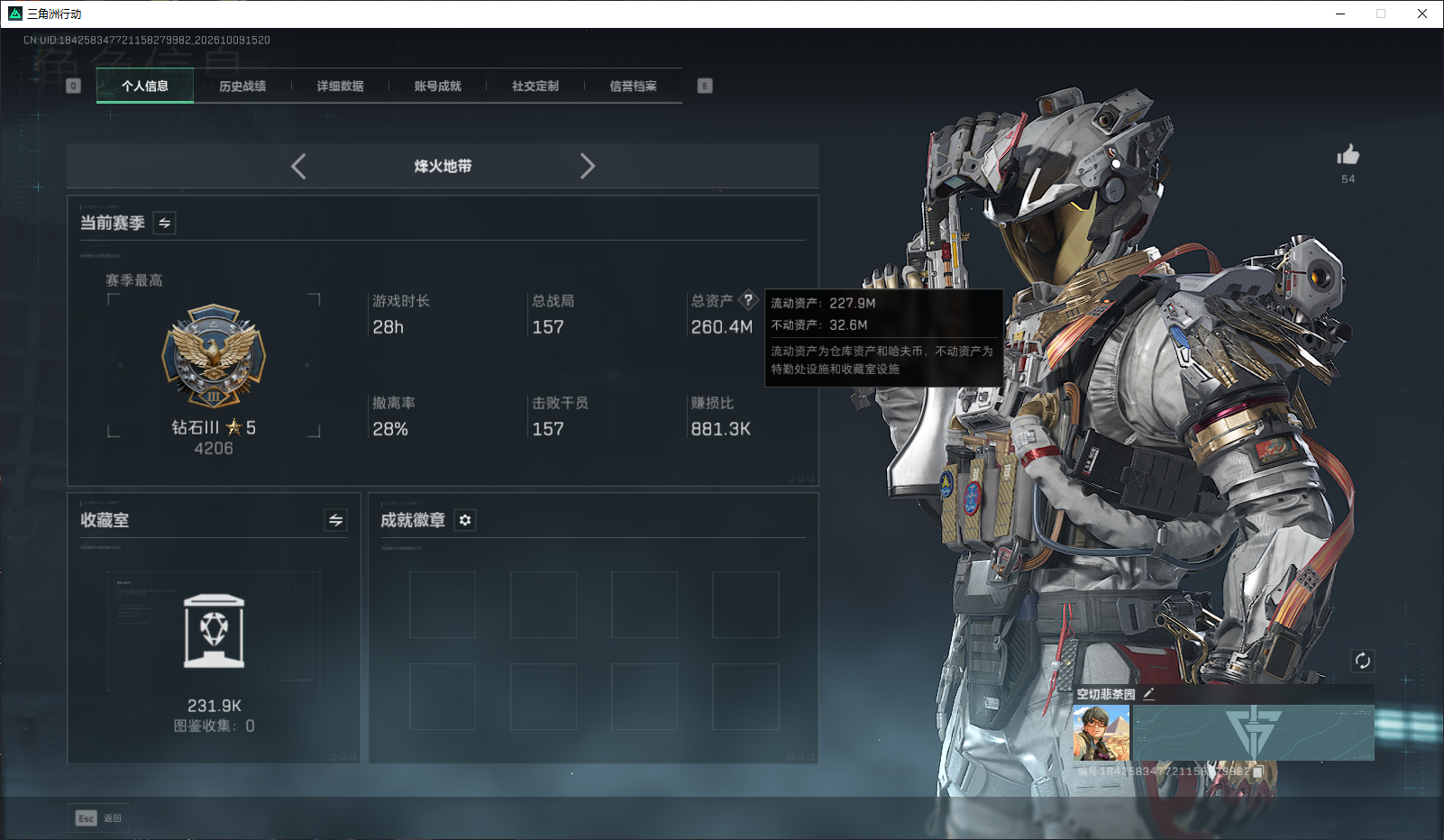Click the 收藏室 display case icon
The width and height of the screenshot is (1444, 840).
(214, 631)
